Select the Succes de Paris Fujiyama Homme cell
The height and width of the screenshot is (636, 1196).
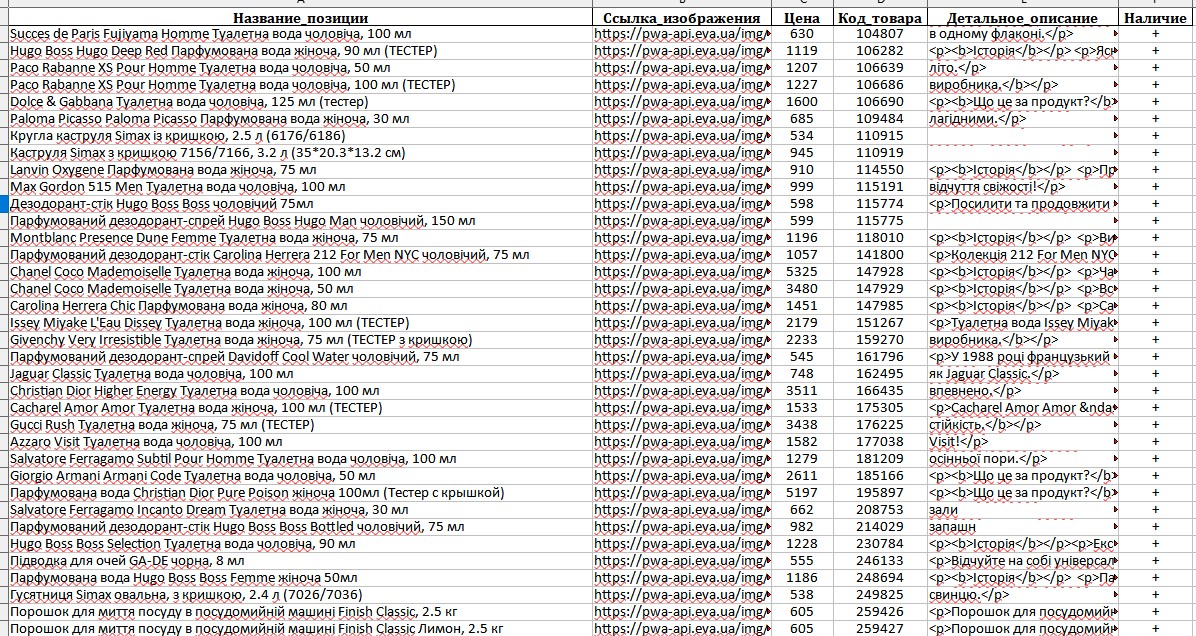[301, 34]
